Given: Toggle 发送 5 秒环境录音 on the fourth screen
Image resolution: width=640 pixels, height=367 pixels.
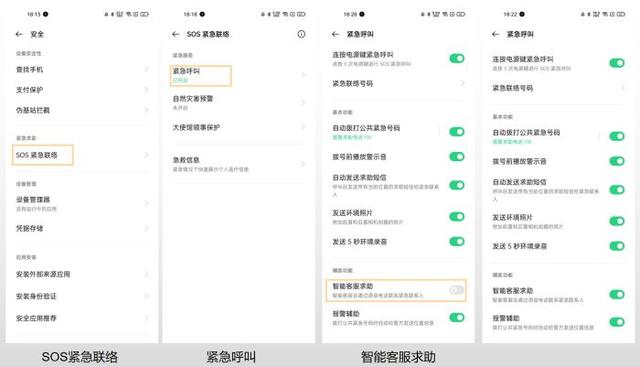Looking at the screenshot, I should click(x=617, y=246).
